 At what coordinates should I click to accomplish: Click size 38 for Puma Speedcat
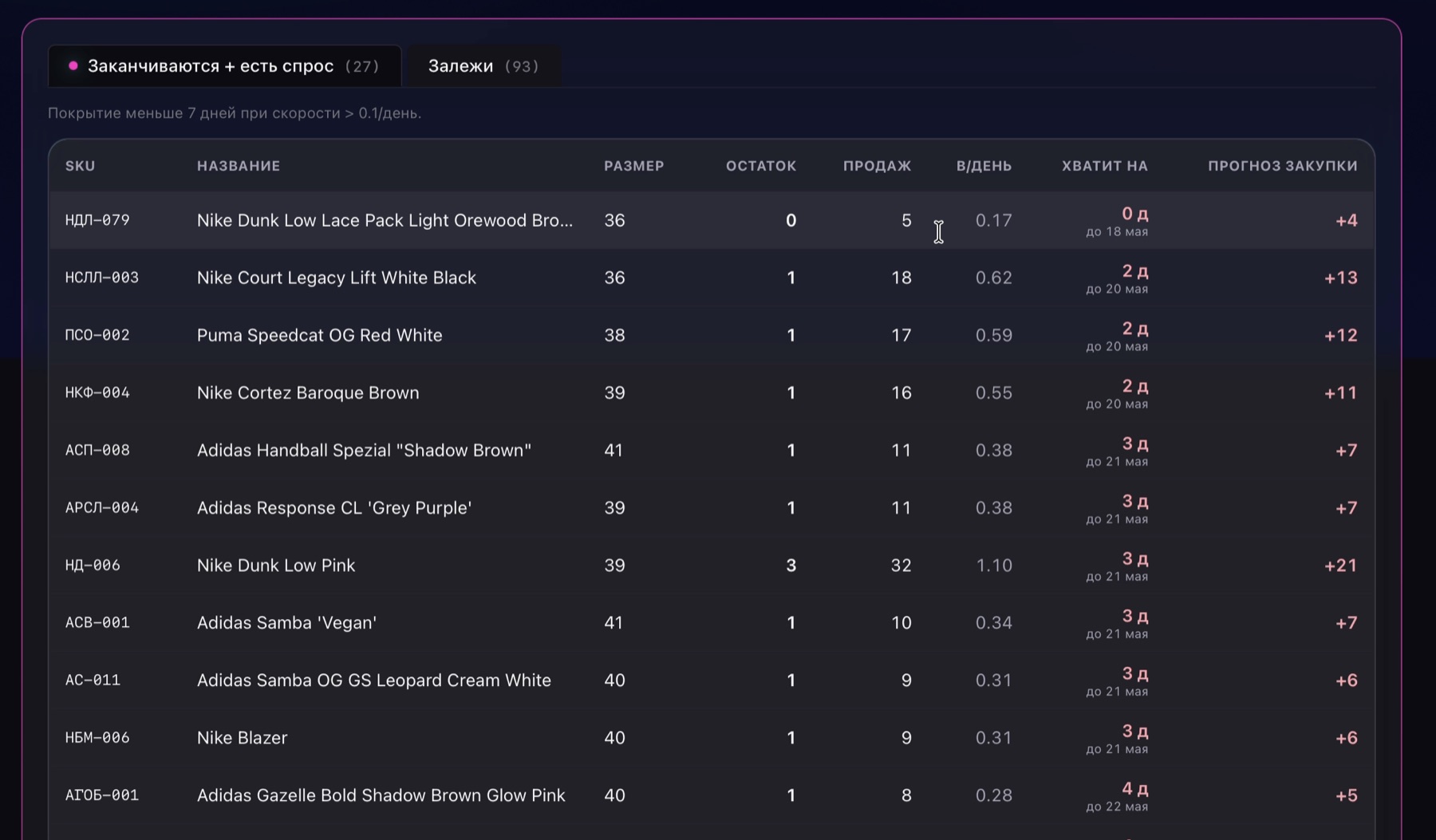(614, 335)
